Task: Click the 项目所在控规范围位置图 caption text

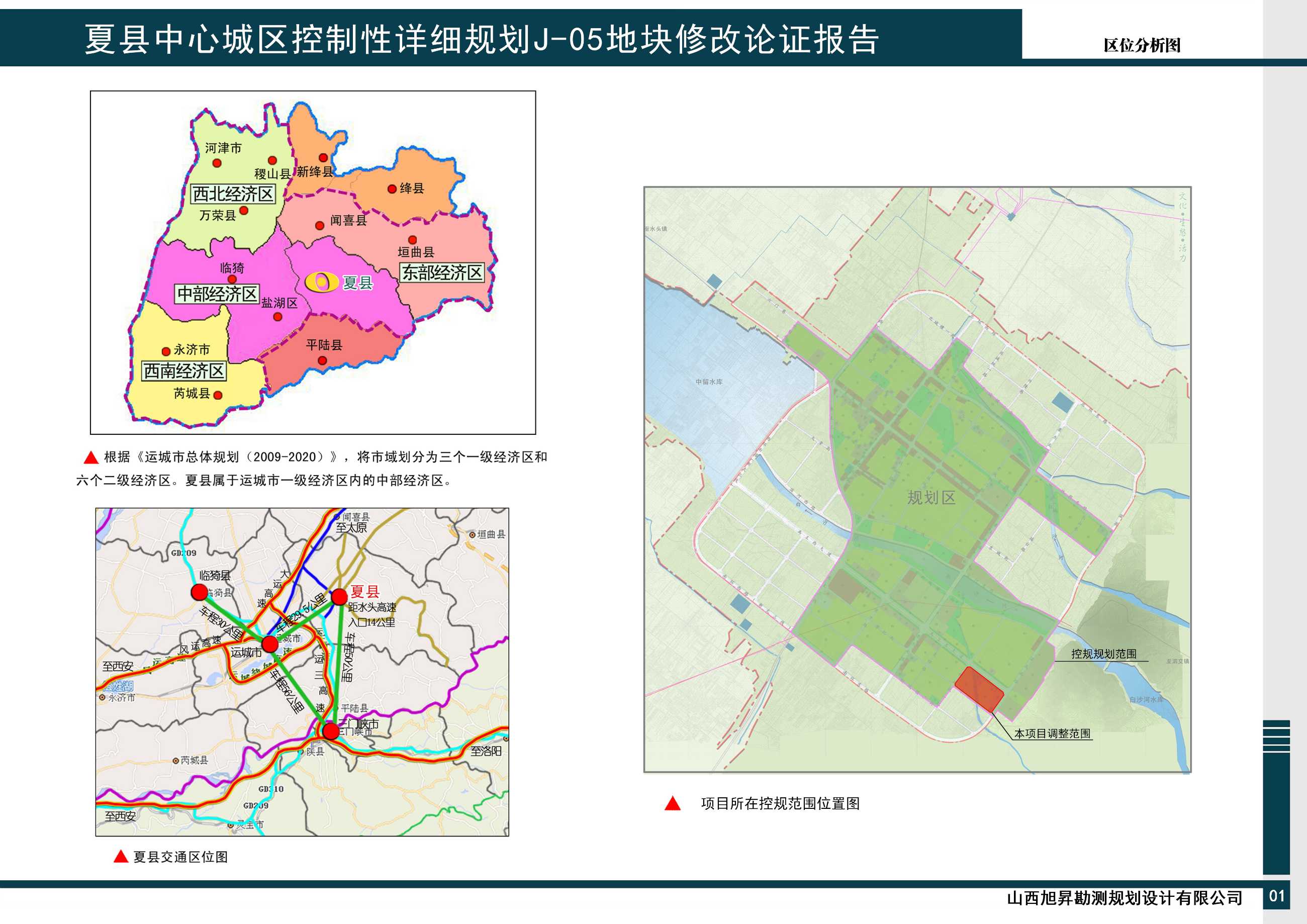Action: pos(781,803)
